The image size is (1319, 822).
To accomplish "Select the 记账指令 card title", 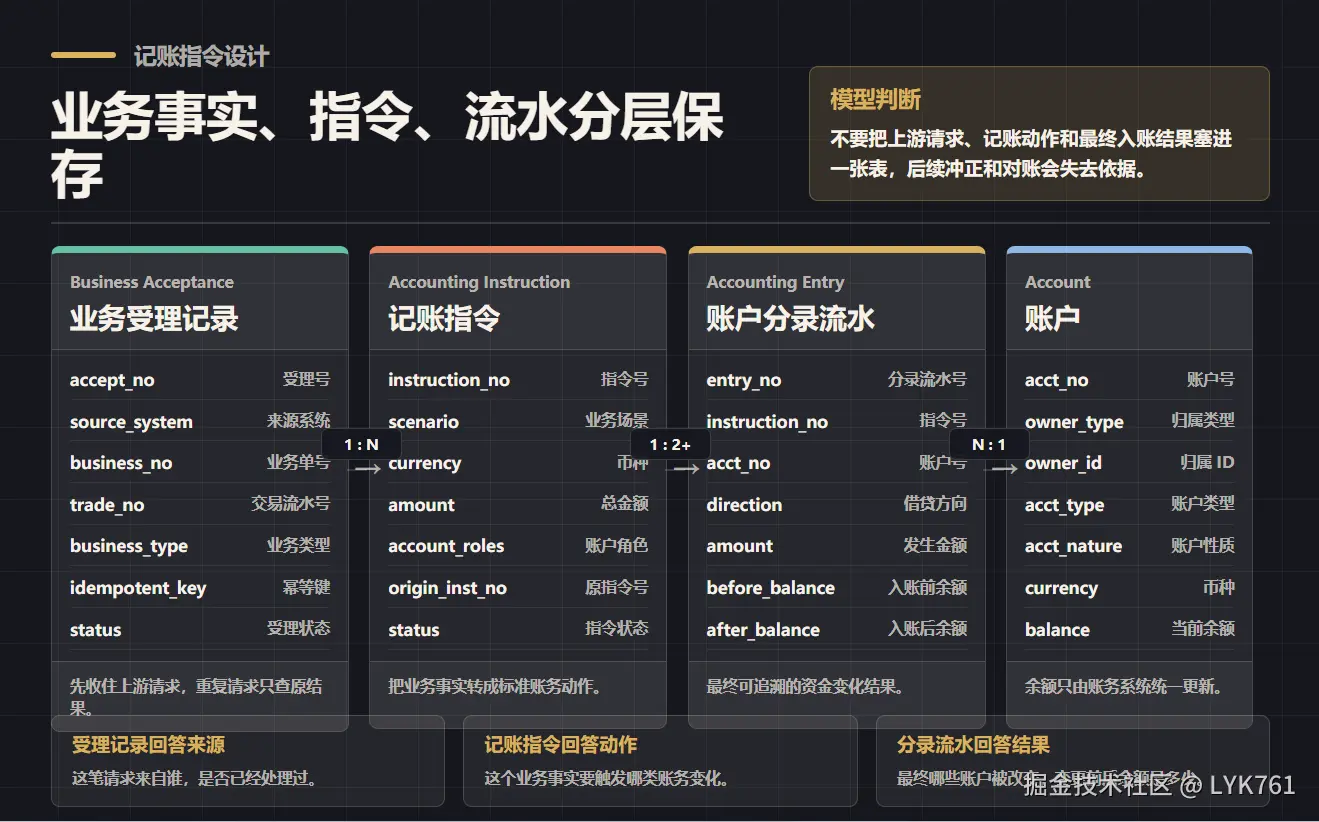I will pyautogui.click(x=444, y=319).
